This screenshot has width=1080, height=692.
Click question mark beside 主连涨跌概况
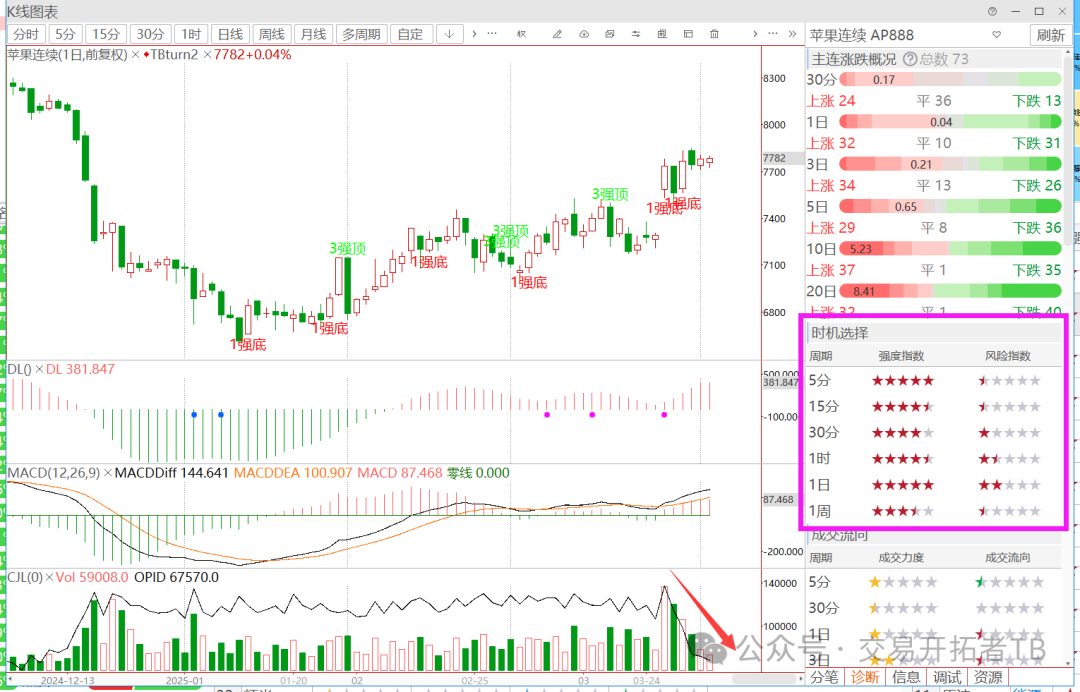pos(910,59)
